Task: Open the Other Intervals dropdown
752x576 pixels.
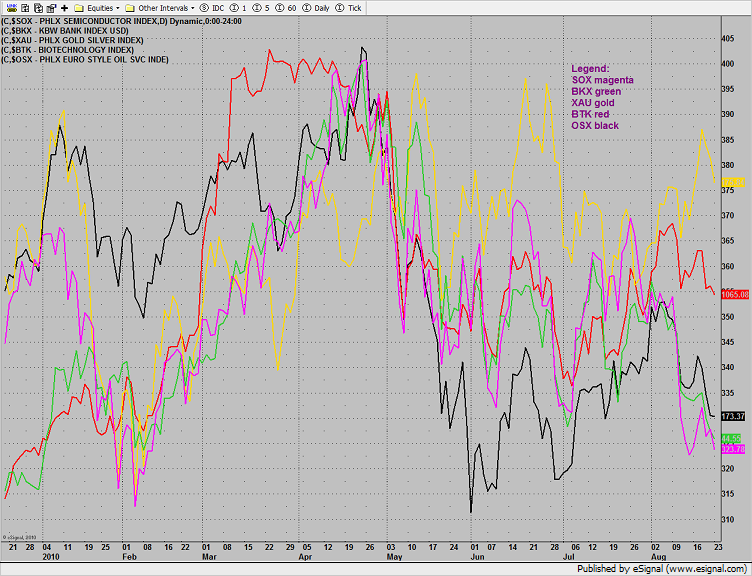Action: [160, 8]
